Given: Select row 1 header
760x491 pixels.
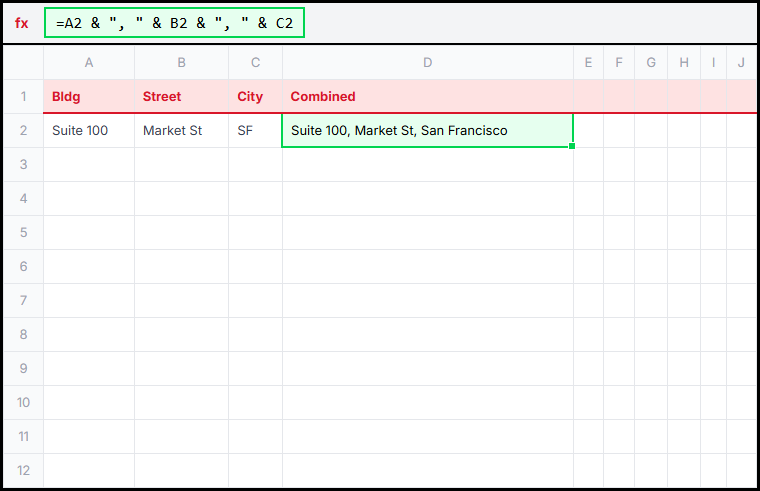Looking at the screenshot, I should coord(23,97).
